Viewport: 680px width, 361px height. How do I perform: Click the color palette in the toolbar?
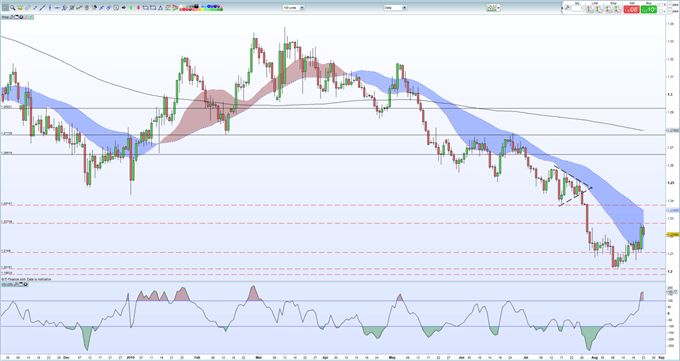[201, 7]
